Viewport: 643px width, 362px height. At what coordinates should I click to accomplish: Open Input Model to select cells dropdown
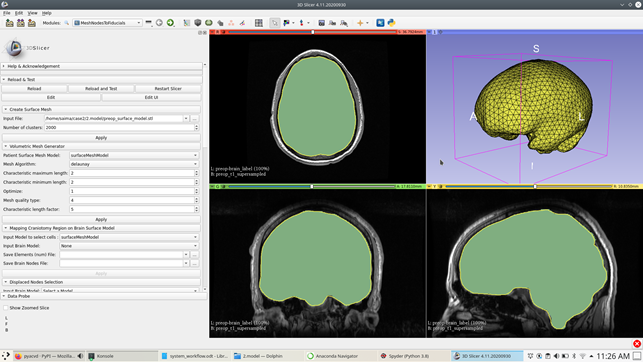pyautogui.click(x=129, y=237)
